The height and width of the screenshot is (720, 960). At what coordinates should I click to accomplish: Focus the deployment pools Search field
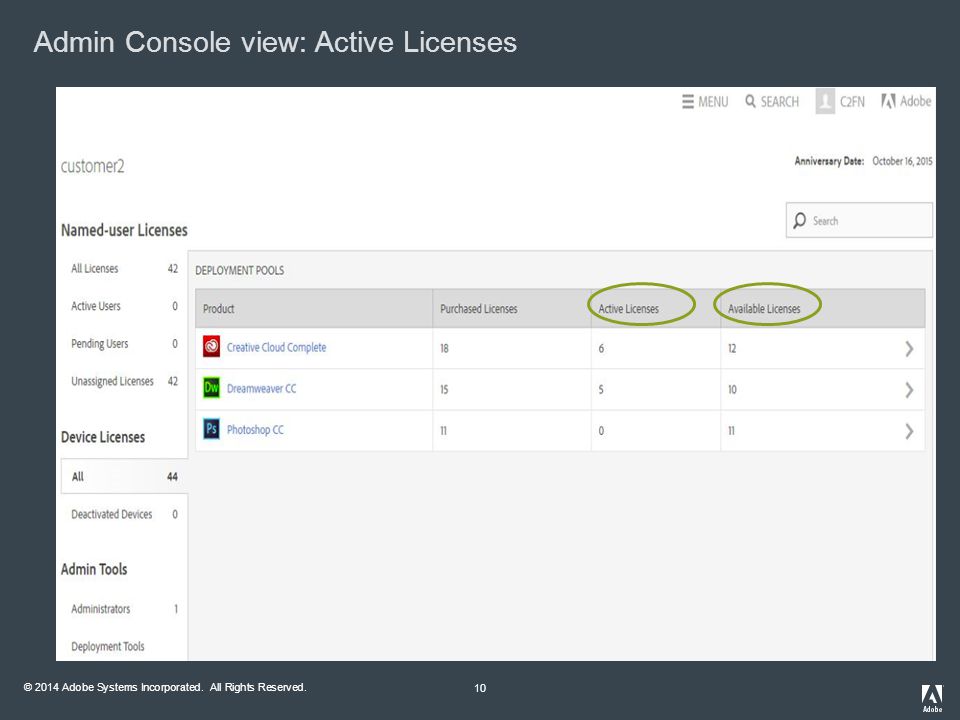[x=859, y=220]
